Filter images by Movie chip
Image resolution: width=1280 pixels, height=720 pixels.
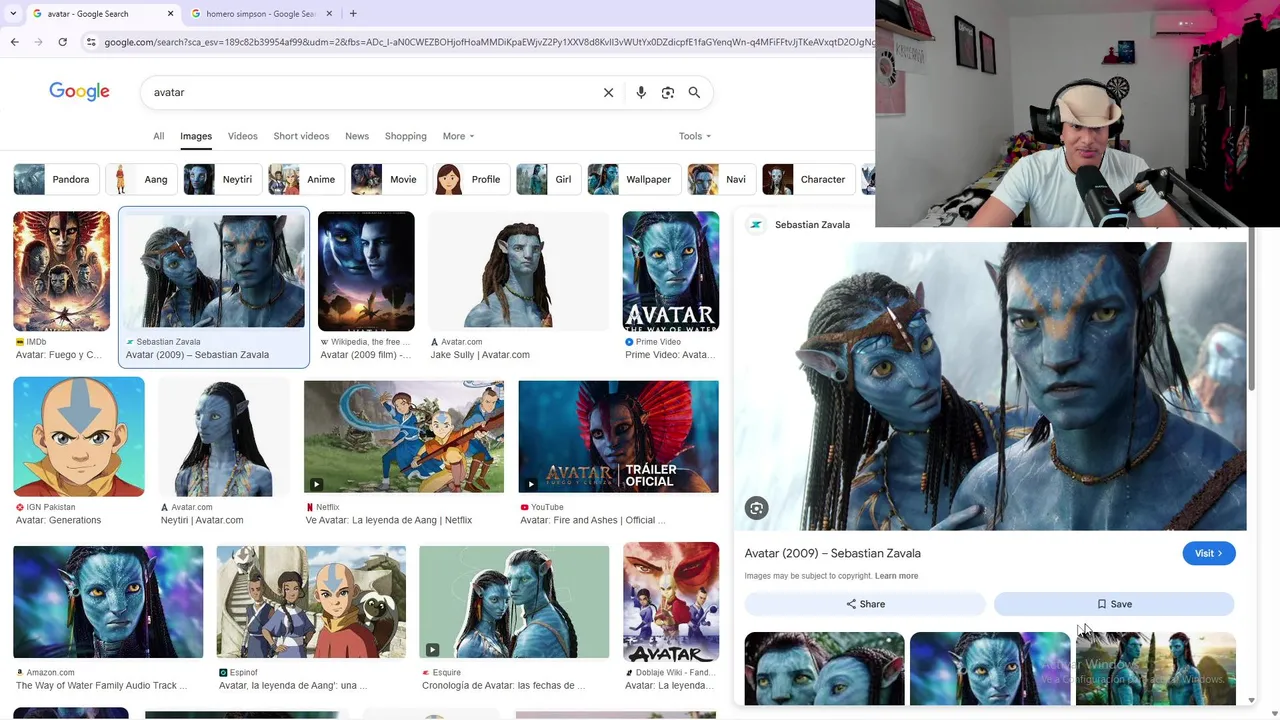[388, 179]
